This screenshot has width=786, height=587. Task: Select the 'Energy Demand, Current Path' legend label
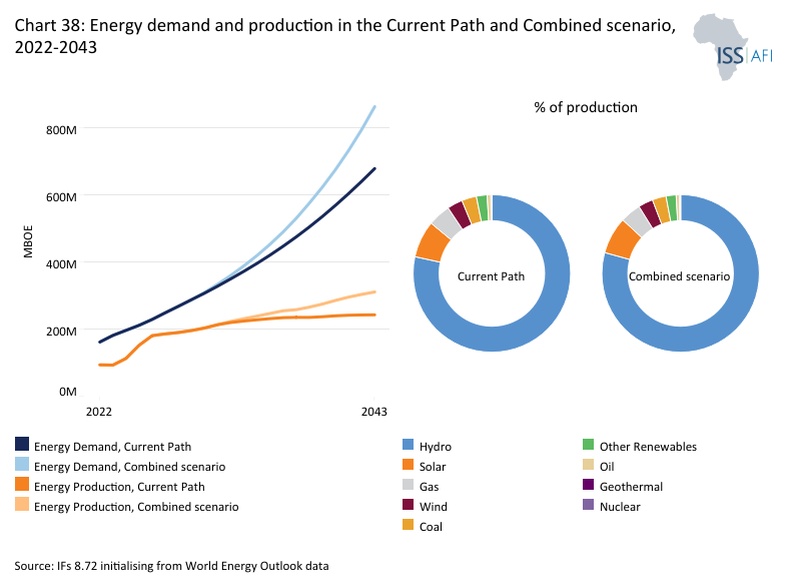(113, 447)
